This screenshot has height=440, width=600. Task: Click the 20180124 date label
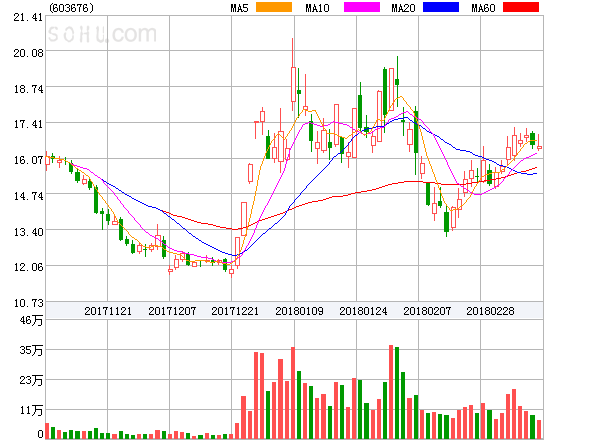tap(363, 311)
